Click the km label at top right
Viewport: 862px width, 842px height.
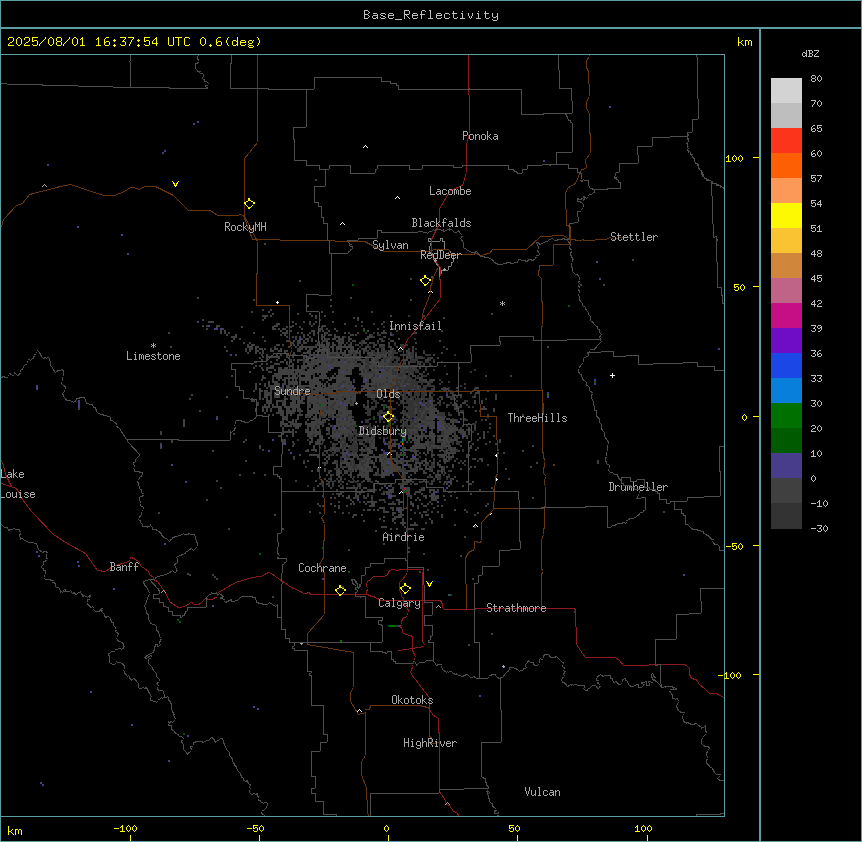click(x=744, y=42)
